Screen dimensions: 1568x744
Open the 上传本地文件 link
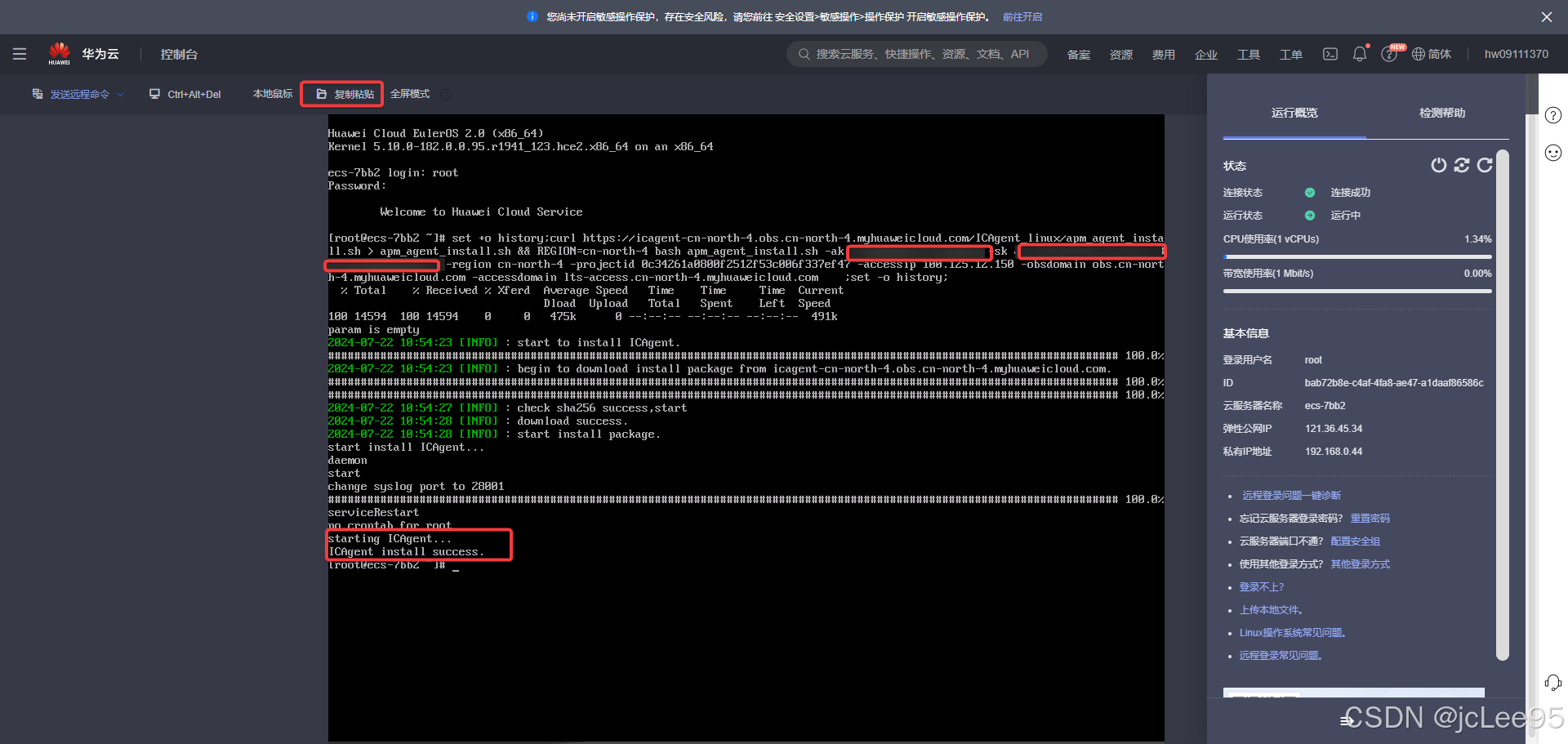click(x=1272, y=610)
